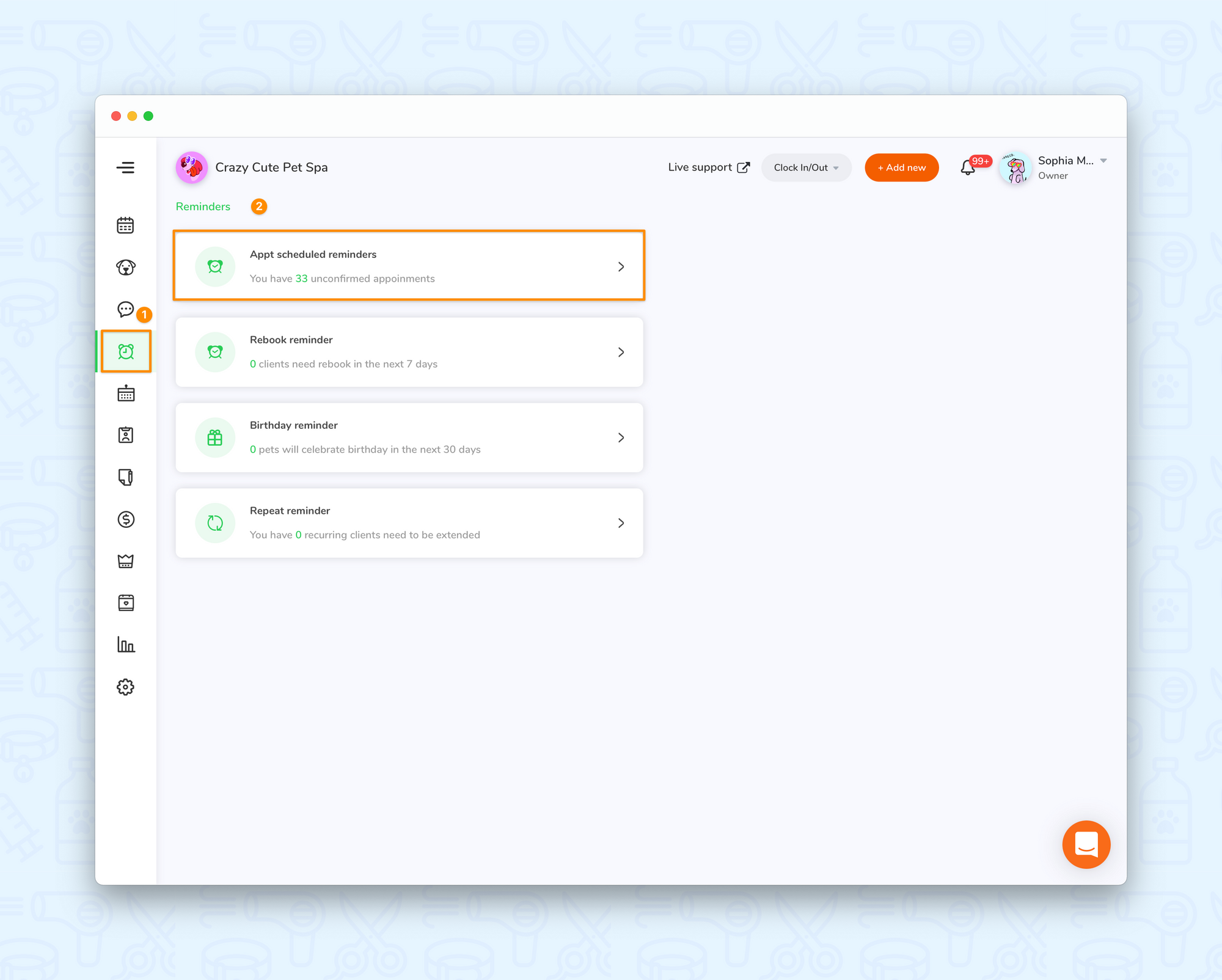Screen dimensions: 1222x980
Task: Click the Add new button
Action: (x=901, y=167)
